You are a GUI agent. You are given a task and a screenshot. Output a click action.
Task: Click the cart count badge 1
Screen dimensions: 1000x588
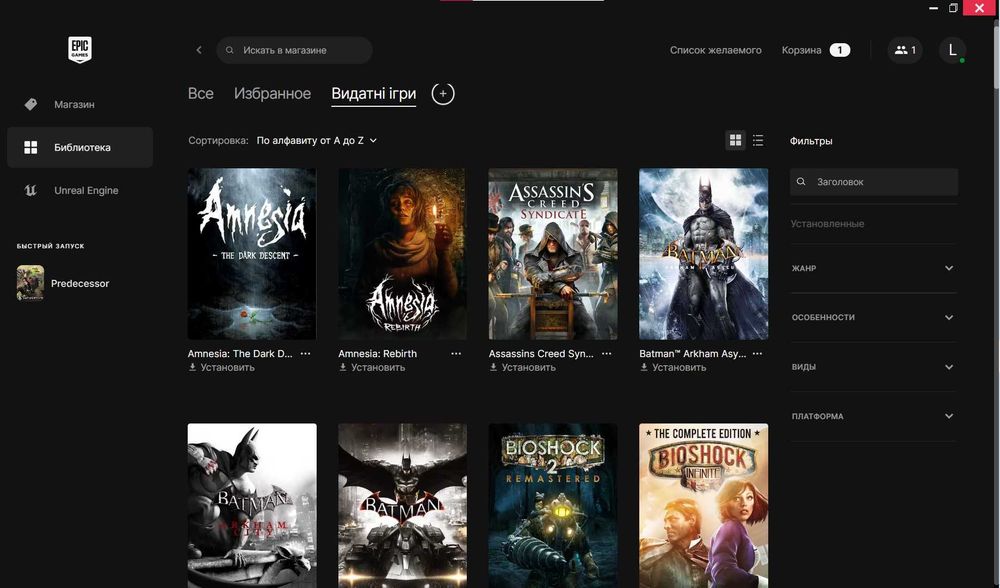tap(840, 50)
